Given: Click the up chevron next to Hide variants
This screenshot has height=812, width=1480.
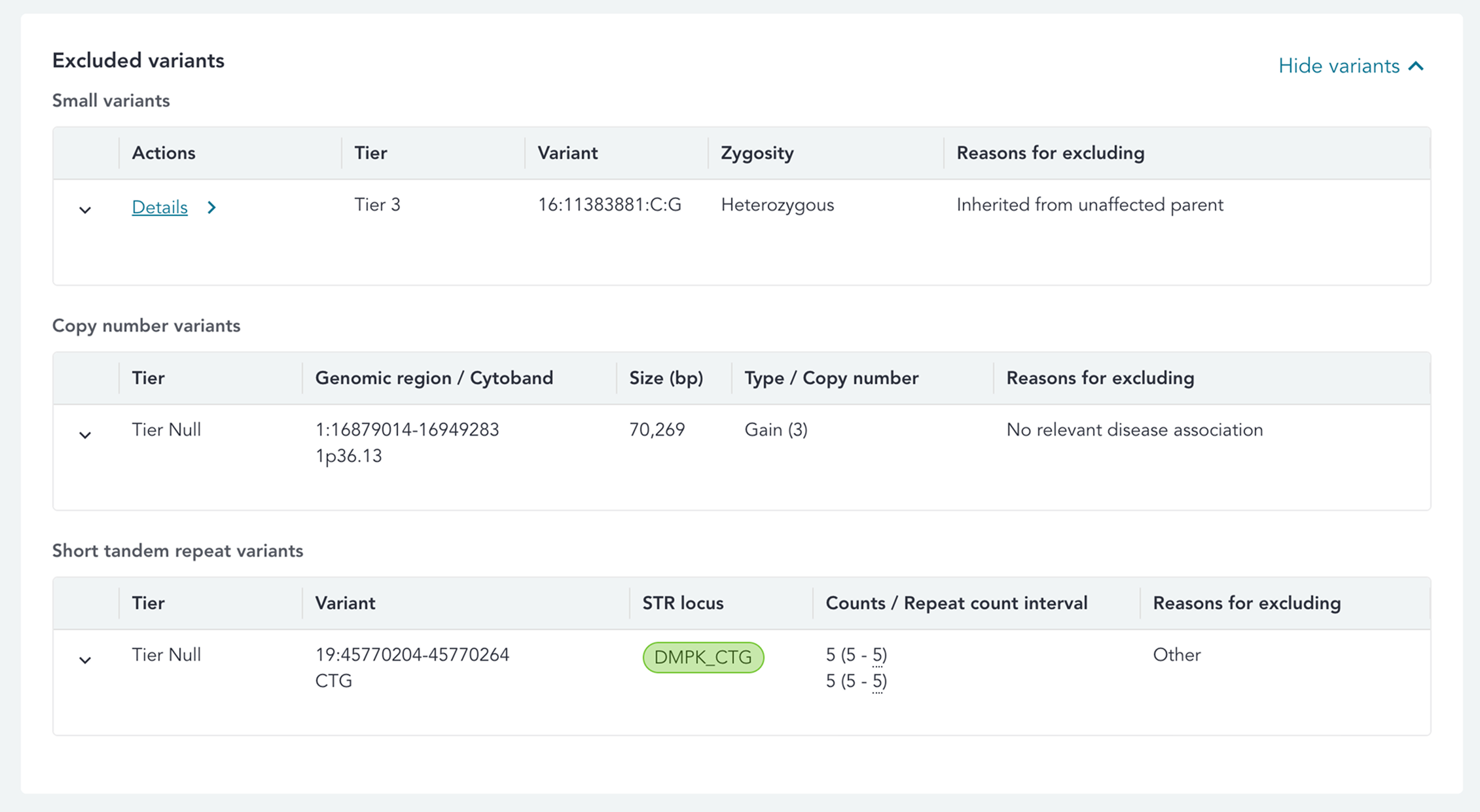Looking at the screenshot, I should 1416,66.
